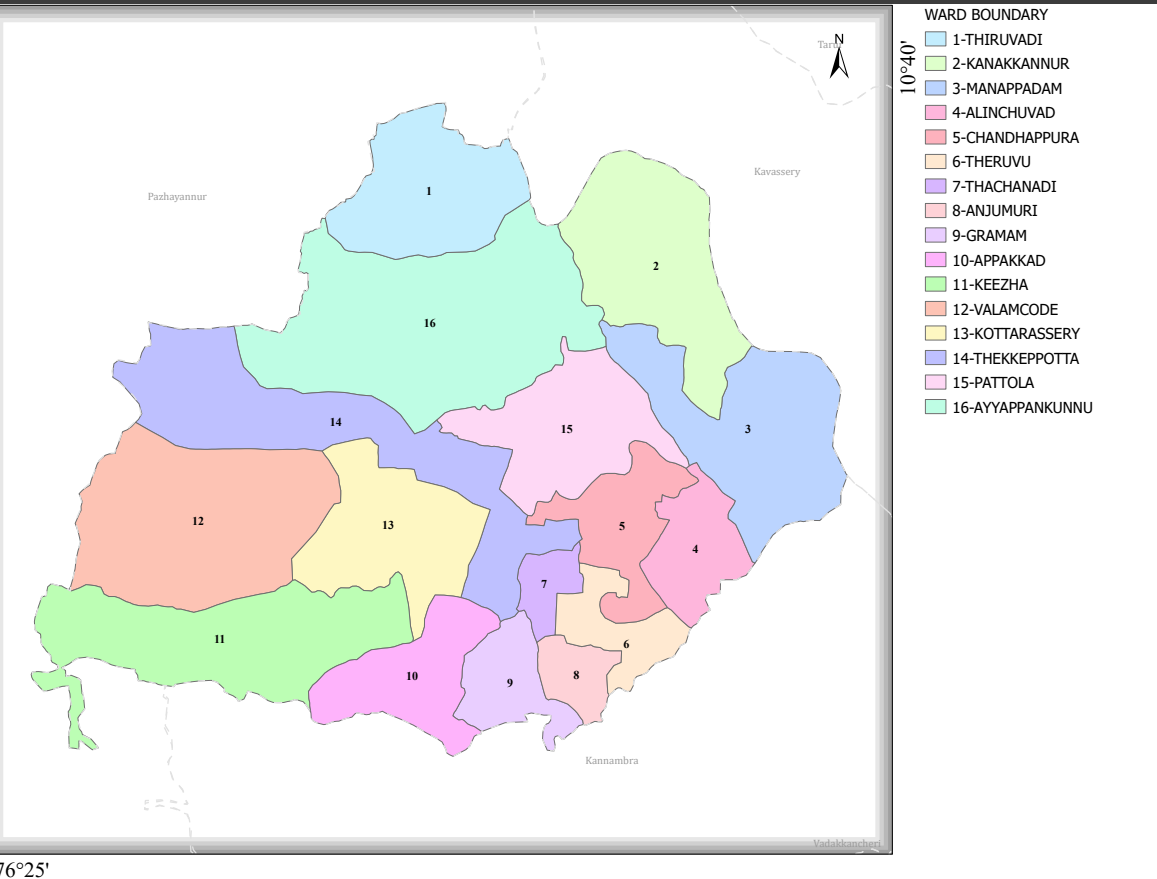Click the Pazhayannur neighbouring area label
The height and width of the screenshot is (879, 1157).
[x=177, y=197]
